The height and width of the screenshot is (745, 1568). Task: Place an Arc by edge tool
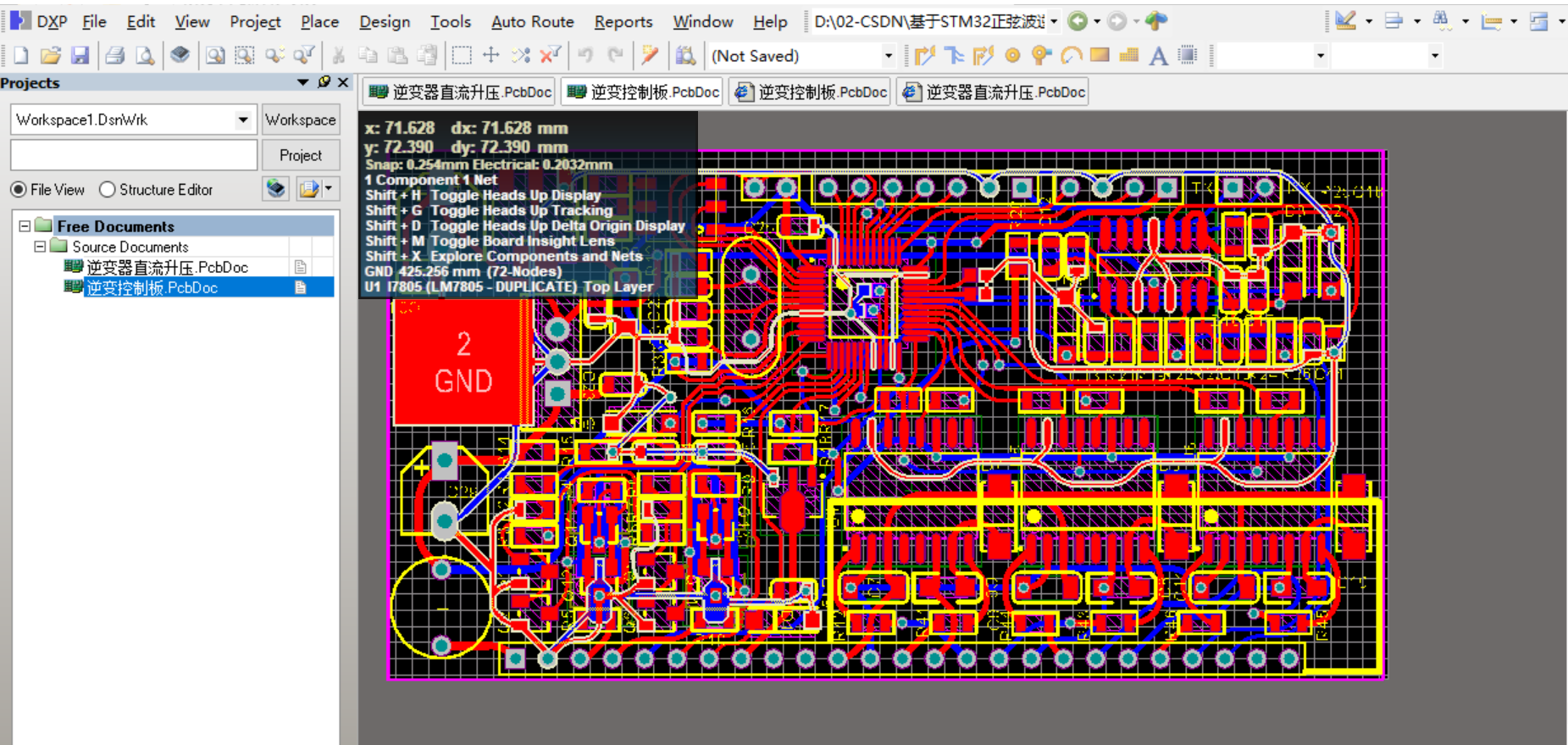click(1071, 56)
